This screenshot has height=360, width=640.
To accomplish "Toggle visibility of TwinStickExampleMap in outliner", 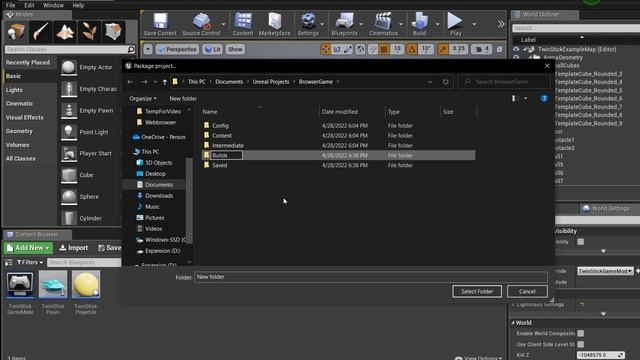I will (x=516, y=49).
